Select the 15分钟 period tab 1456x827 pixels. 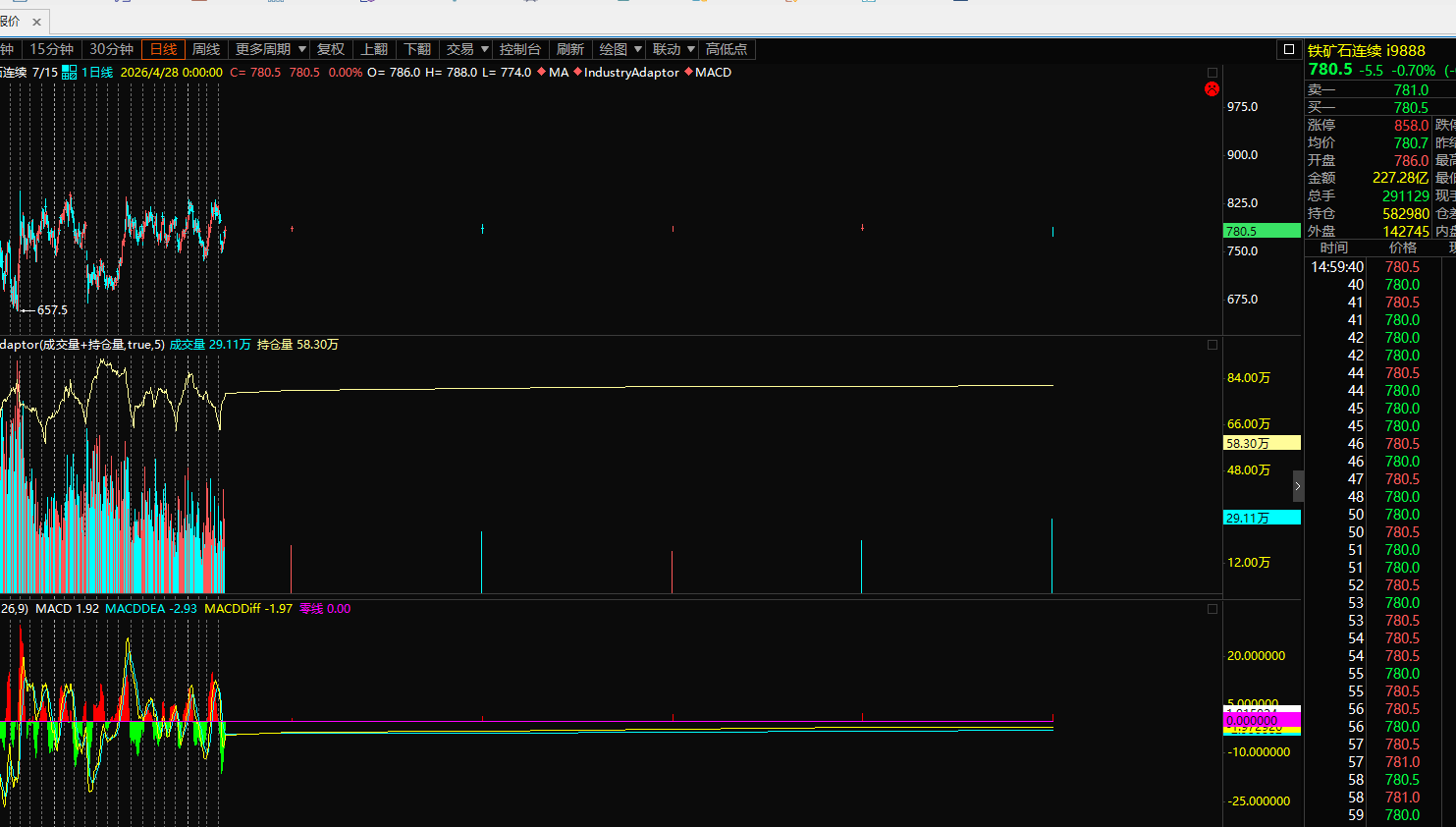click(51, 49)
